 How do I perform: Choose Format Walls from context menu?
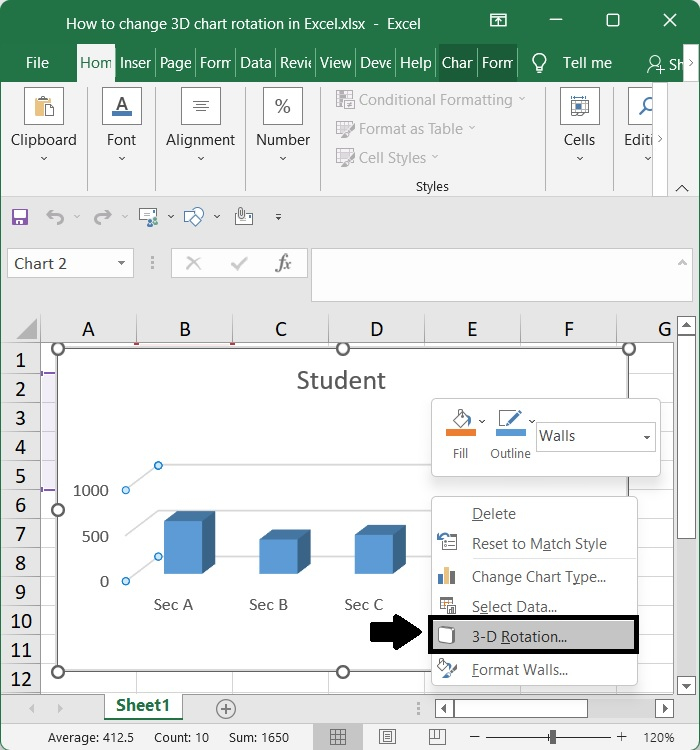[x=534, y=669]
